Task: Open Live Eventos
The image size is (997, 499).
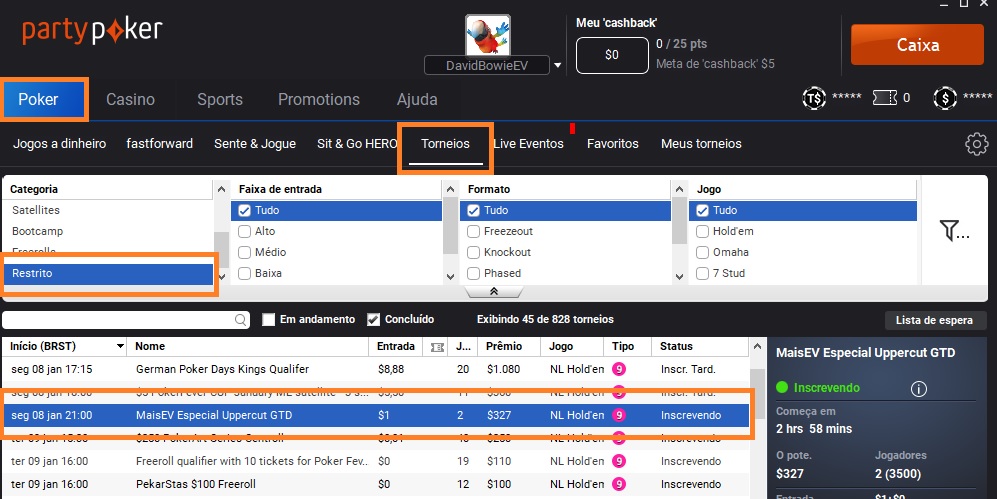Action: click(528, 144)
